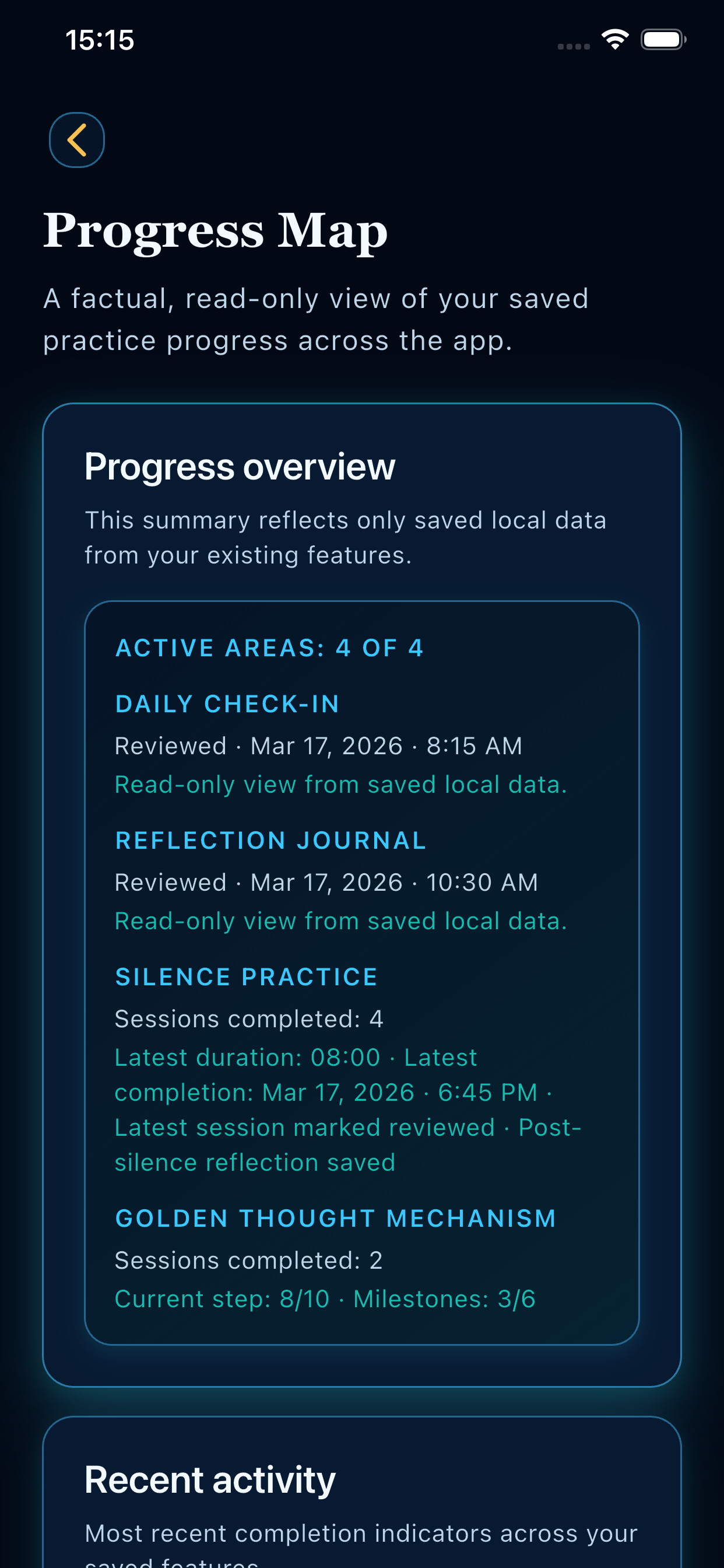Viewport: 724px width, 1568px height.
Task: Tap Daily Check-In reviewed date Mar 17 8:15 AM
Action: tap(319, 745)
